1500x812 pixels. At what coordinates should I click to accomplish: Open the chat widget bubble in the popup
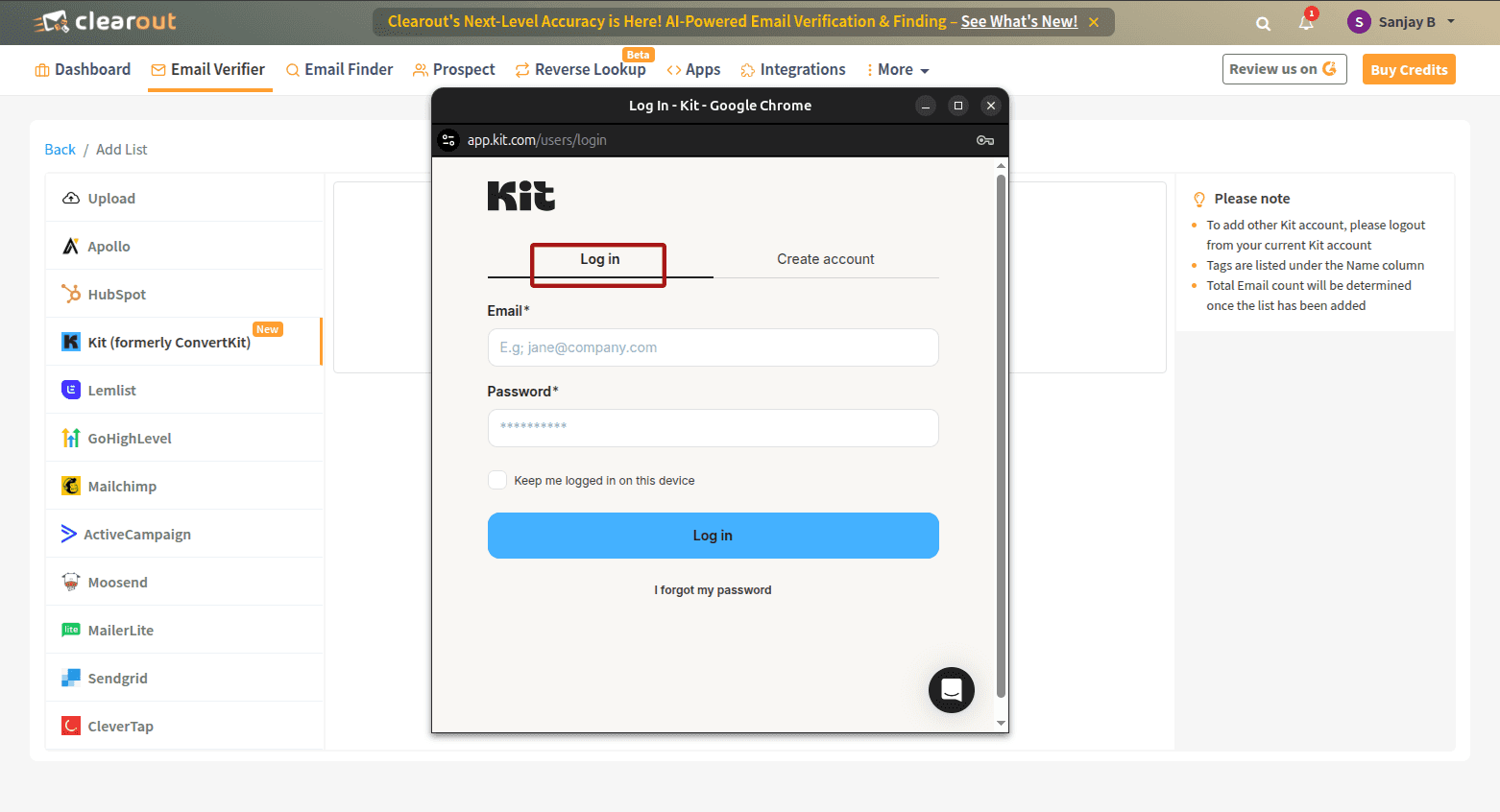(x=952, y=690)
